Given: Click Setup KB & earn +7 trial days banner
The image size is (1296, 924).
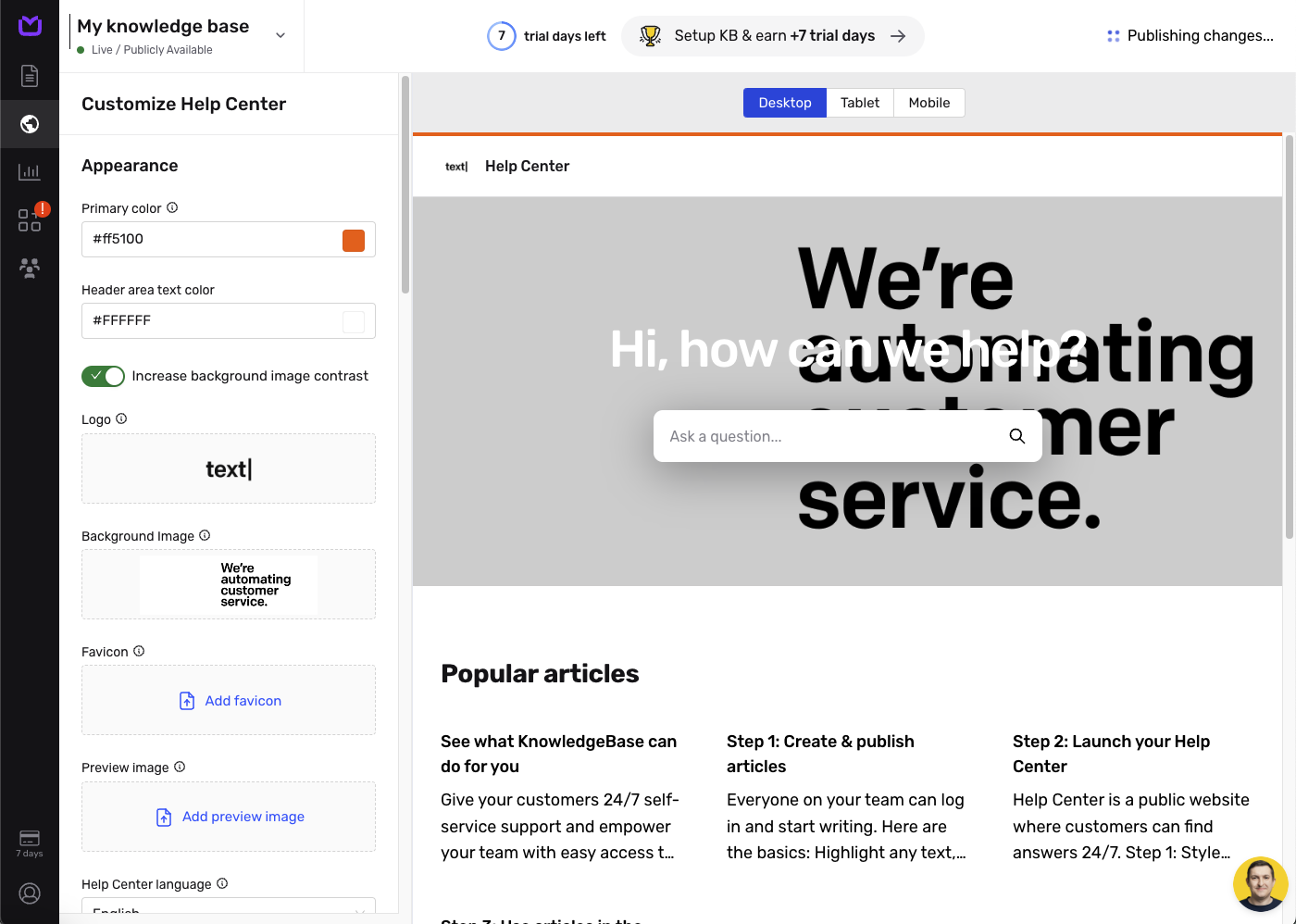Looking at the screenshot, I should pyautogui.click(x=772, y=35).
